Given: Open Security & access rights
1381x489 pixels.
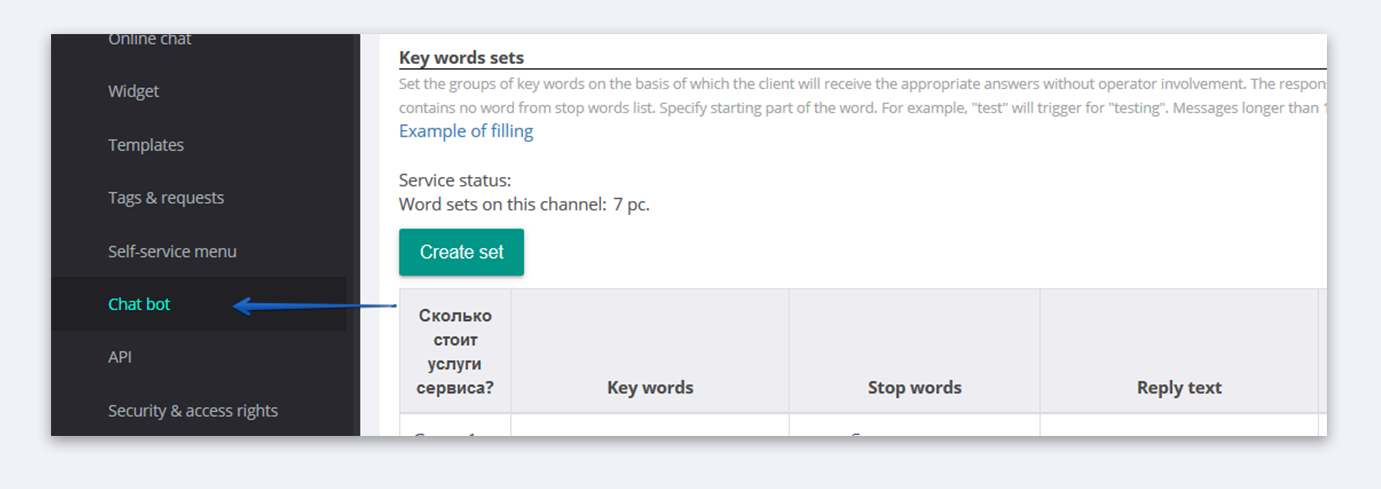Looking at the screenshot, I should click(x=193, y=411).
